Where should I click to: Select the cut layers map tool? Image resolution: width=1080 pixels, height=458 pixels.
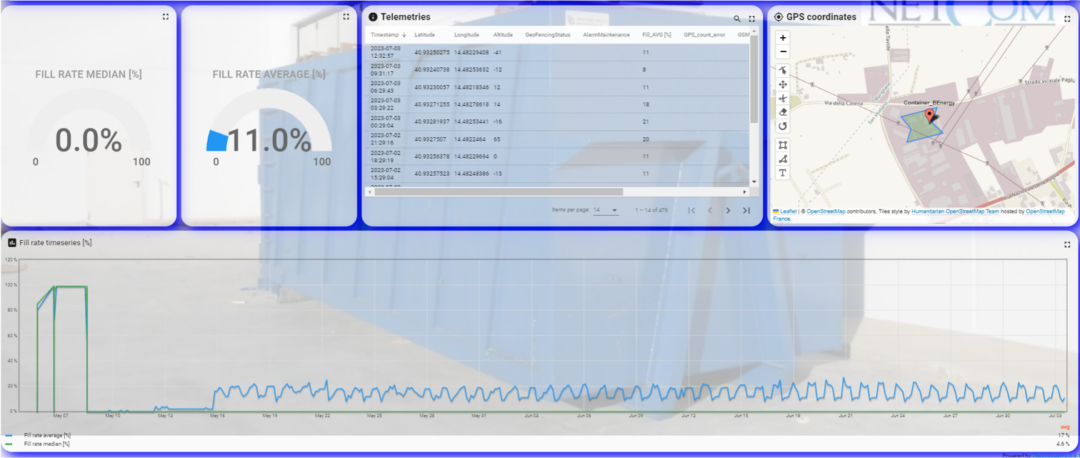coord(782,98)
